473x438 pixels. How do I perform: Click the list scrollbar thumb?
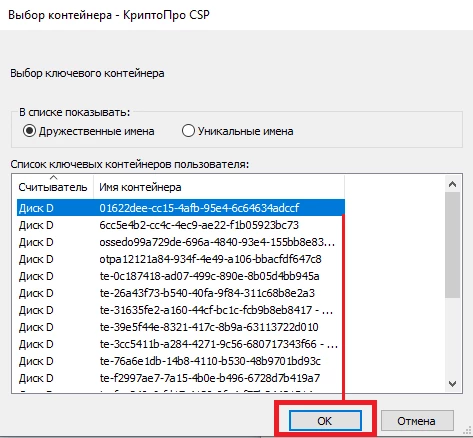tap(453, 245)
